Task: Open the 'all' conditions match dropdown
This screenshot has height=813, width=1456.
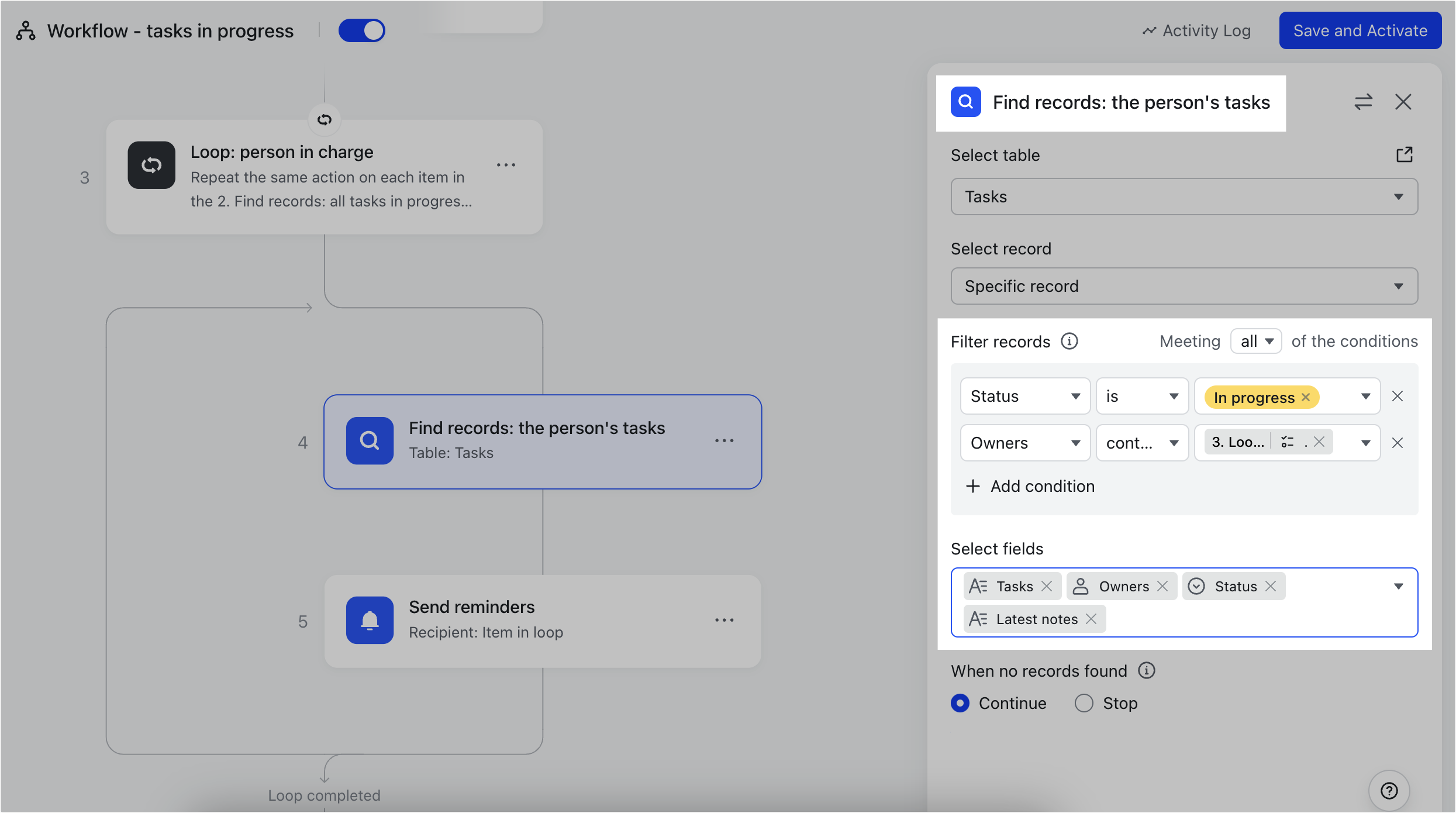Action: click(x=1256, y=341)
